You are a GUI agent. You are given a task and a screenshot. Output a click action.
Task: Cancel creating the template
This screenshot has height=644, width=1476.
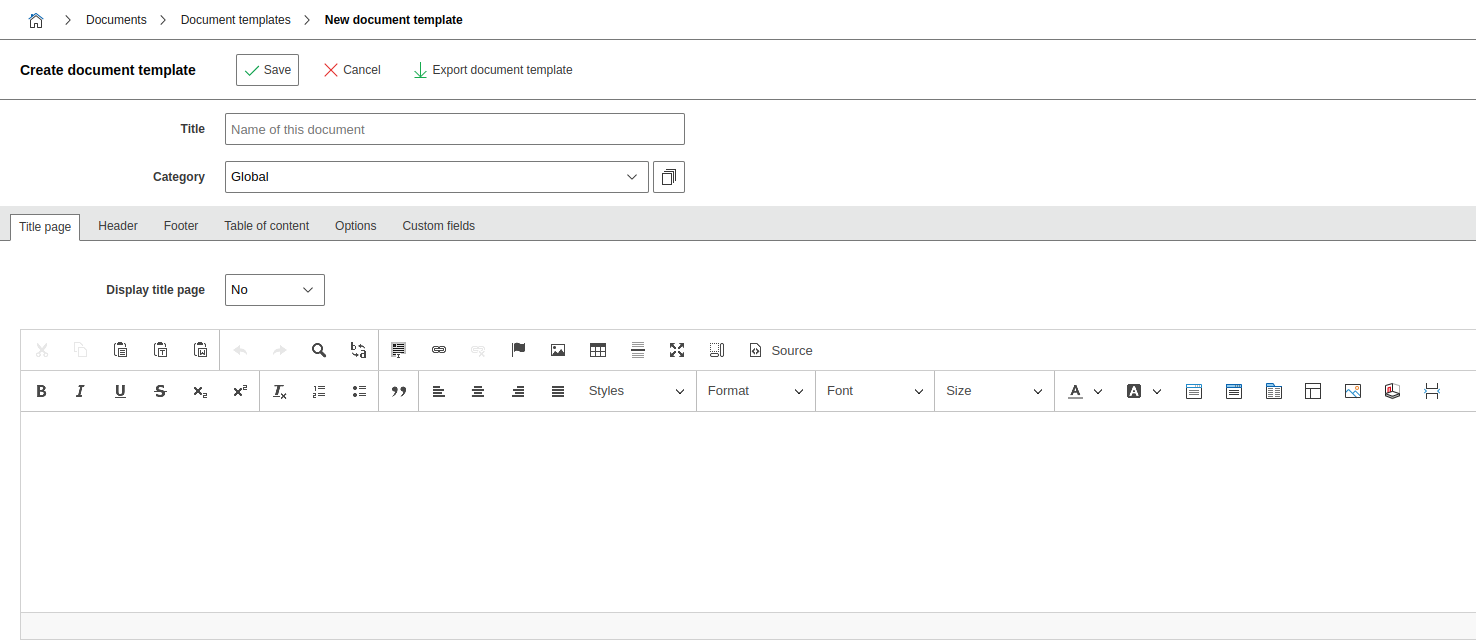pyautogui.click(x=352, y=70)
